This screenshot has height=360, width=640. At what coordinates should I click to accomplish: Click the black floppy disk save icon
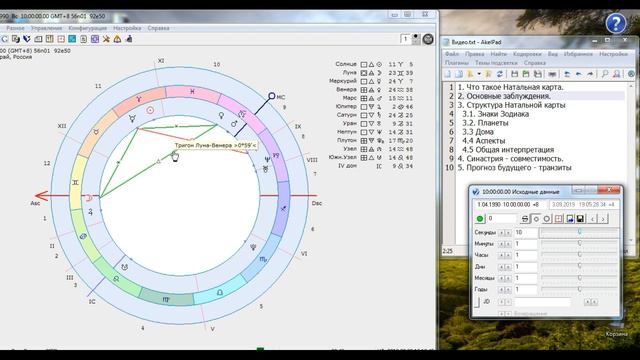point(580,219)
